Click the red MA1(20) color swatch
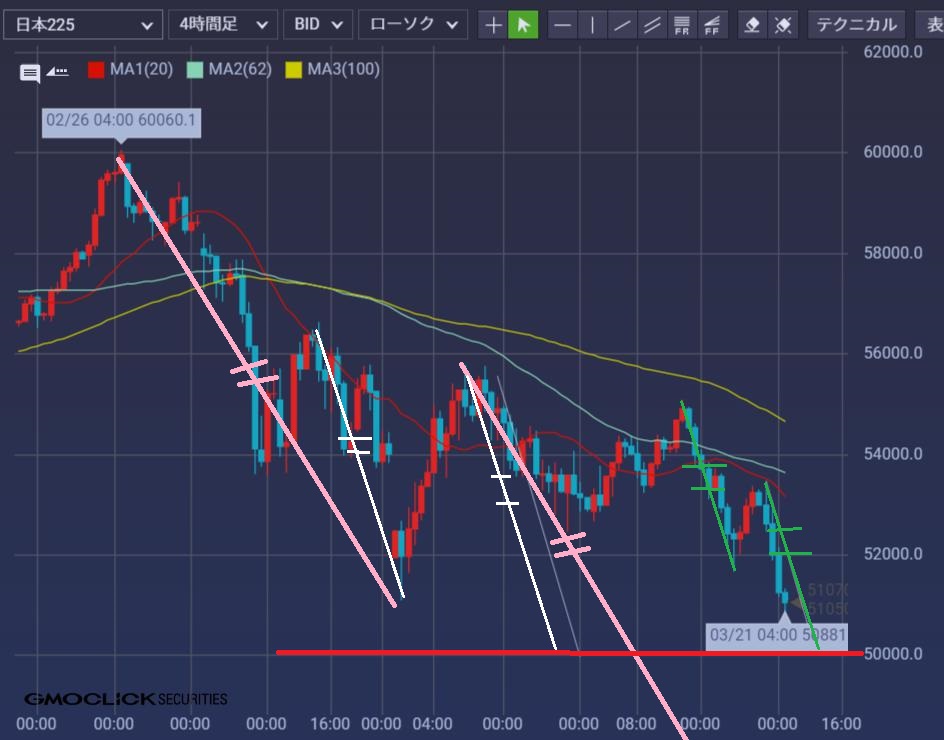The image size is (944, 740). coord(96,70)
